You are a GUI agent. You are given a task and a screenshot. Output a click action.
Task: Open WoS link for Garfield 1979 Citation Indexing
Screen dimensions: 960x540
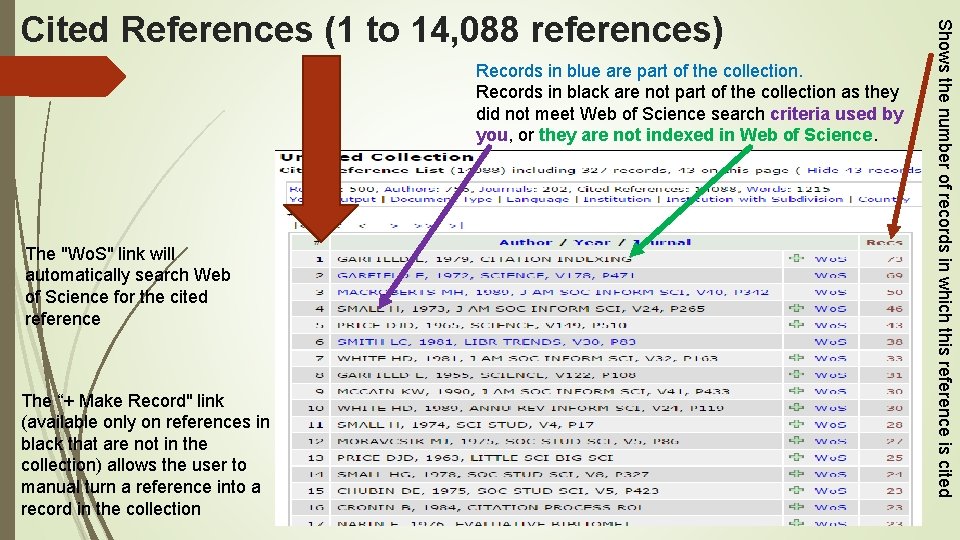point(830,259)
